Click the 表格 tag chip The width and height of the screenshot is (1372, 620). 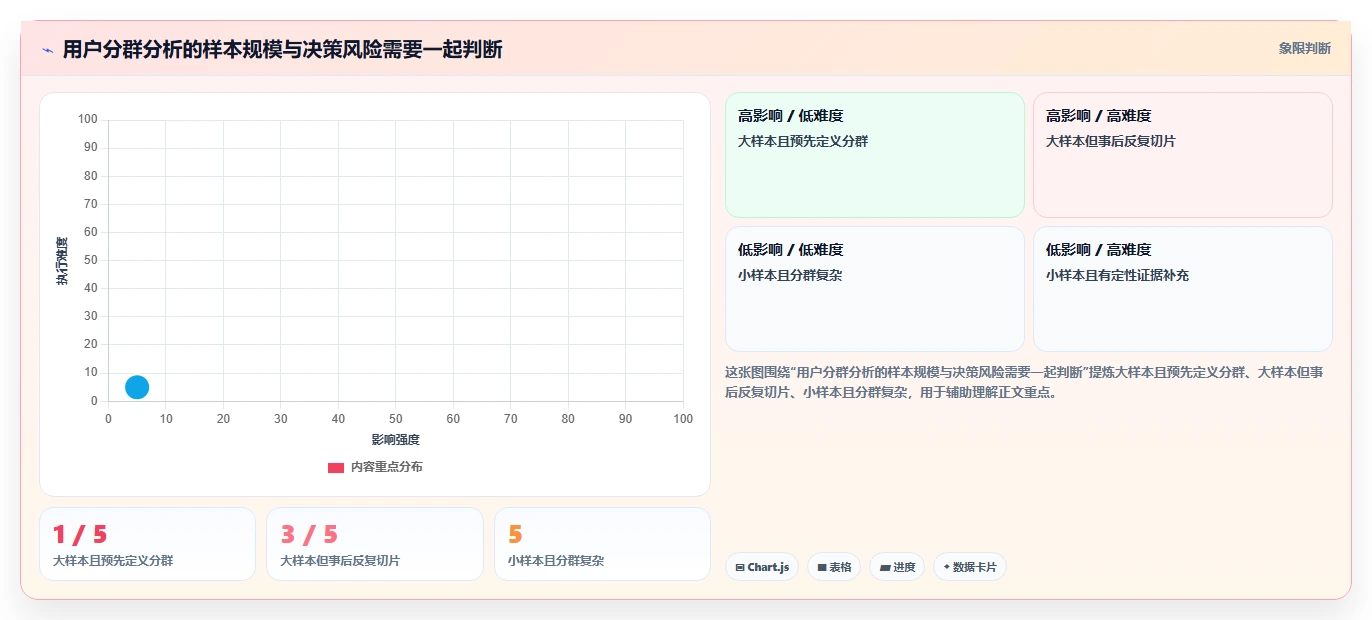(834, 567)
